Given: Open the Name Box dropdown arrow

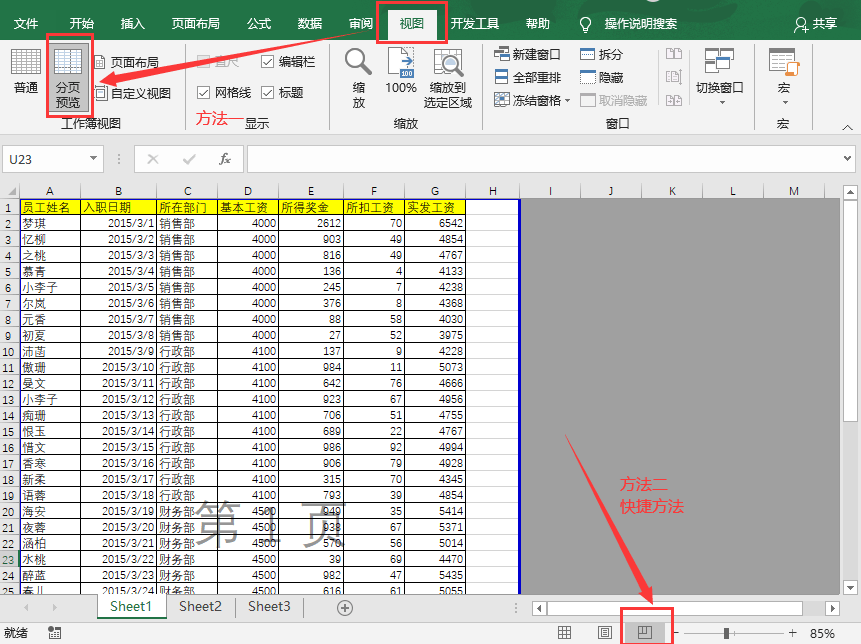Looking at the screenshot, I should [93, 159].
